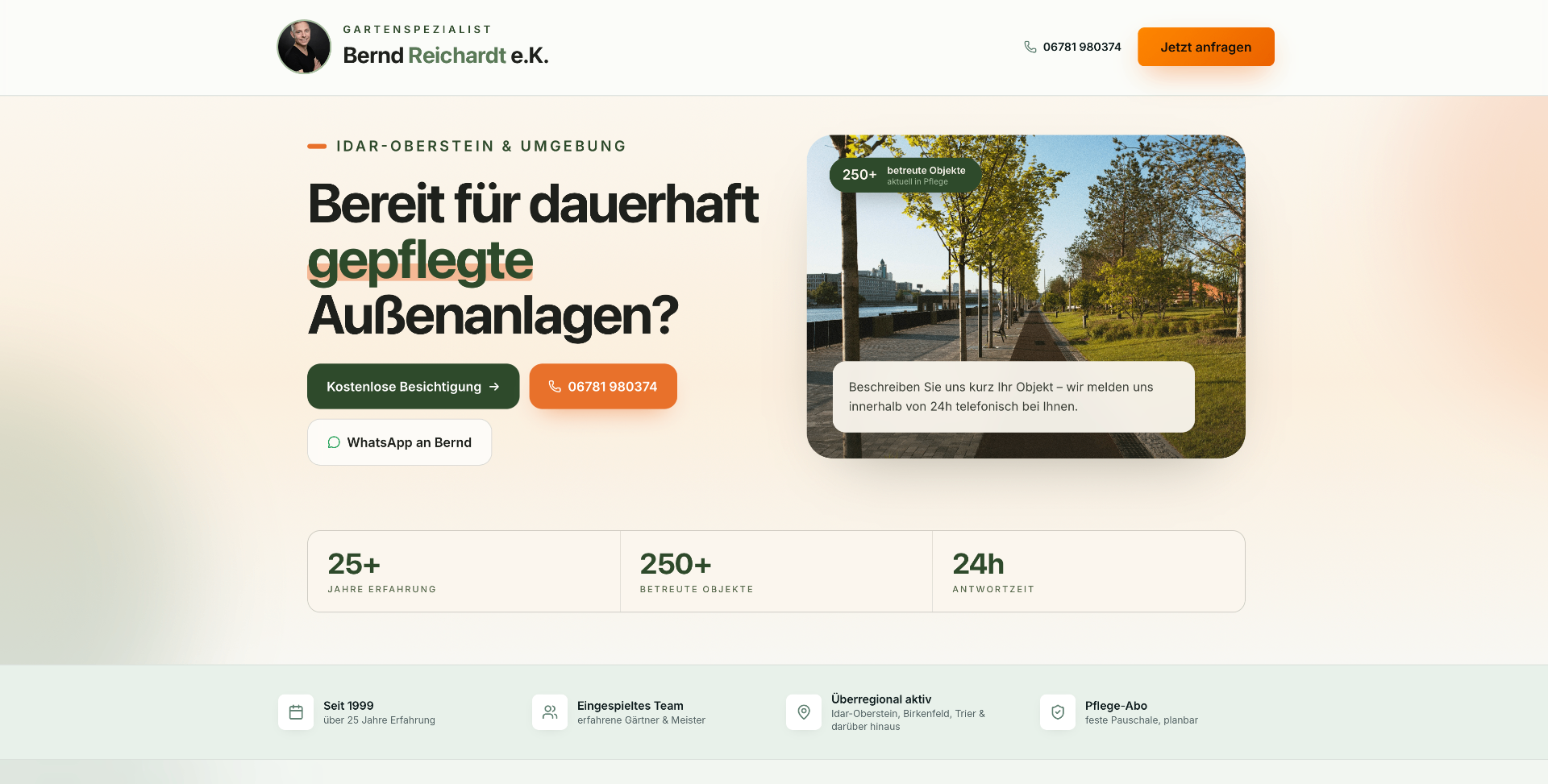Image resolution: width=1548 pixels, height=784 pixels.
Task: Click the 24h Antwortzeit stat box
Action: click(1088, 571)
